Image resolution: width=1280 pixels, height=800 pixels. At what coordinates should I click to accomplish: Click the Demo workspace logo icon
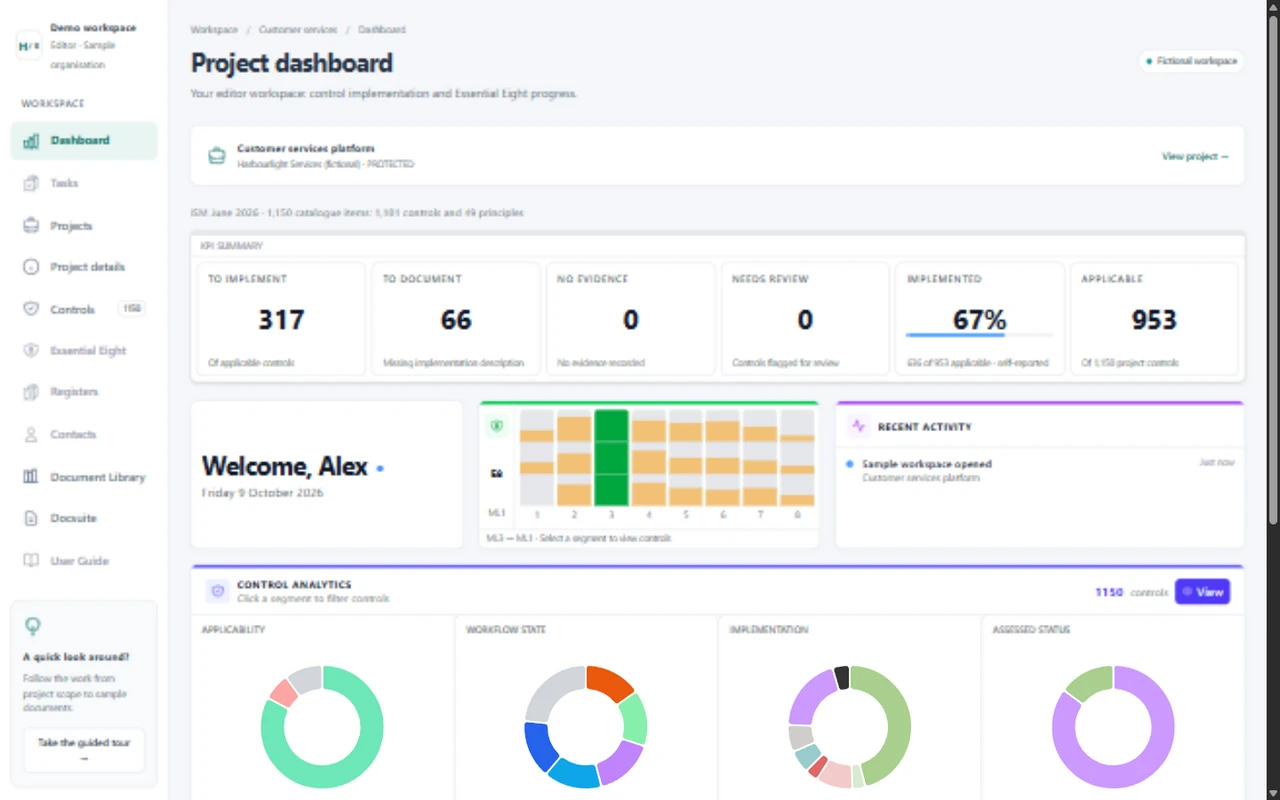(29, 46)
